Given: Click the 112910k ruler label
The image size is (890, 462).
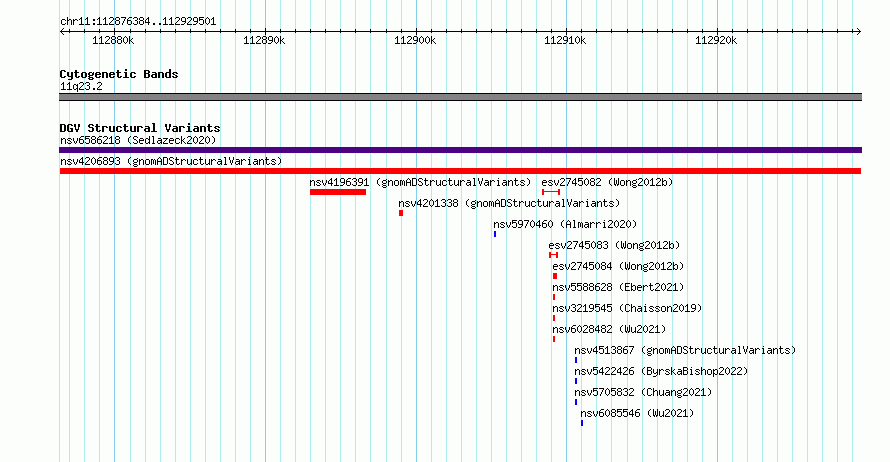Looking at the screenshot, I should 565,40.
